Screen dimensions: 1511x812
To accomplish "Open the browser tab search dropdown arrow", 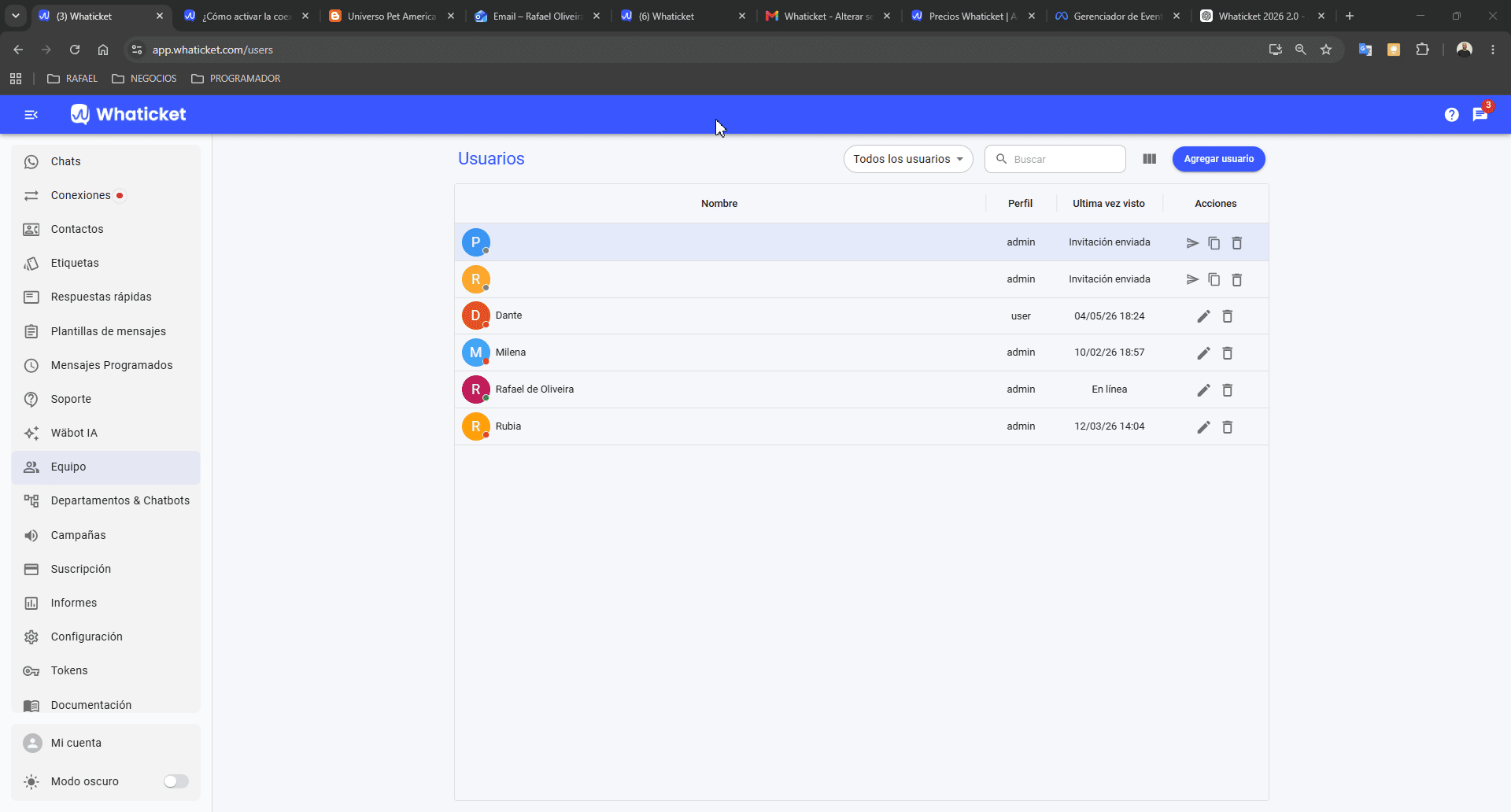I will [16, 16].
